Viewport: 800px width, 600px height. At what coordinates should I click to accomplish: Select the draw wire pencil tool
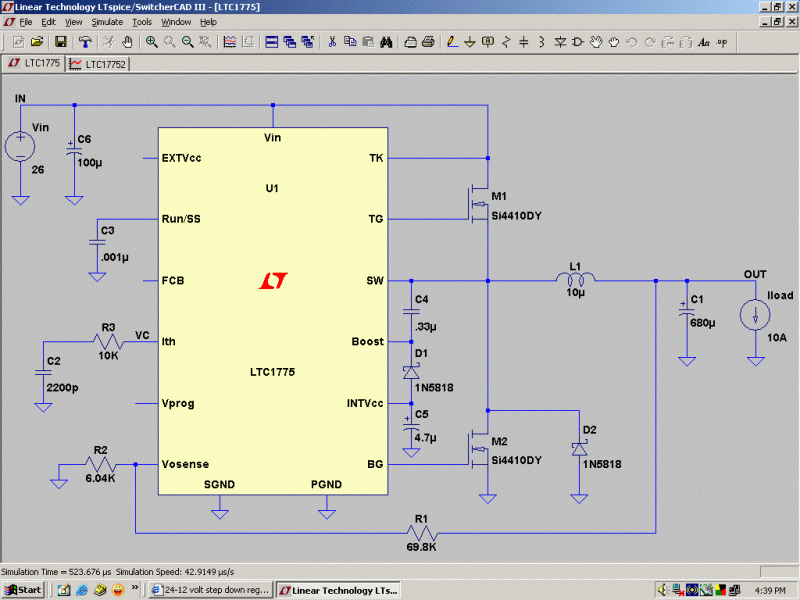(452, 42)
